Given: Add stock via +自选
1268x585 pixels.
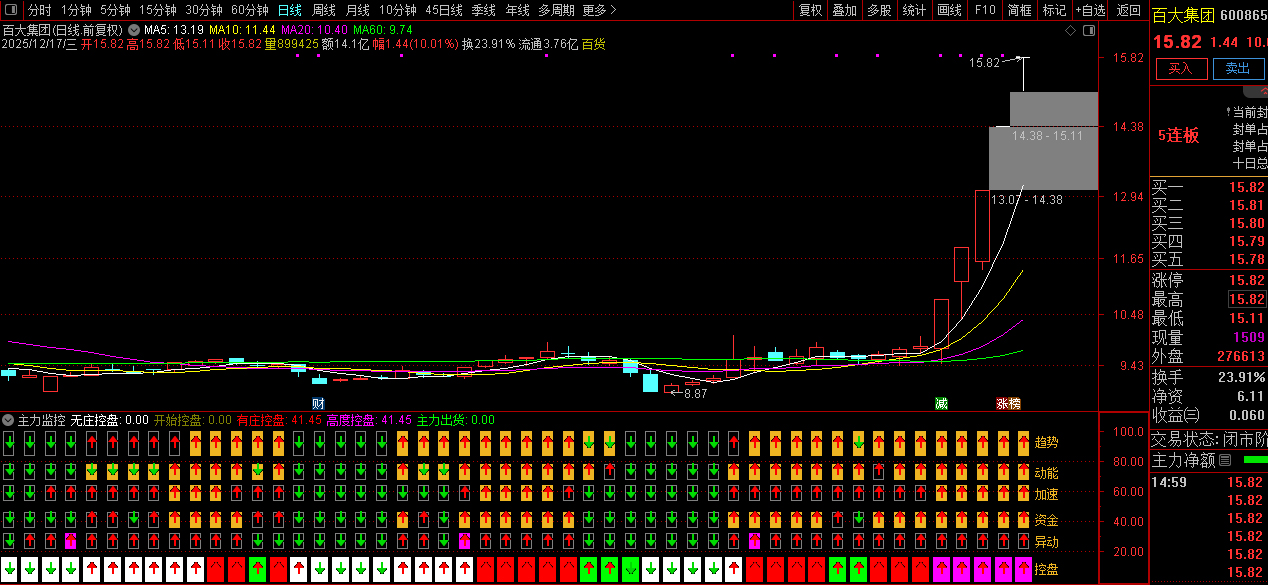Looking at the screenshot, I should click(x=1090, y=10).
